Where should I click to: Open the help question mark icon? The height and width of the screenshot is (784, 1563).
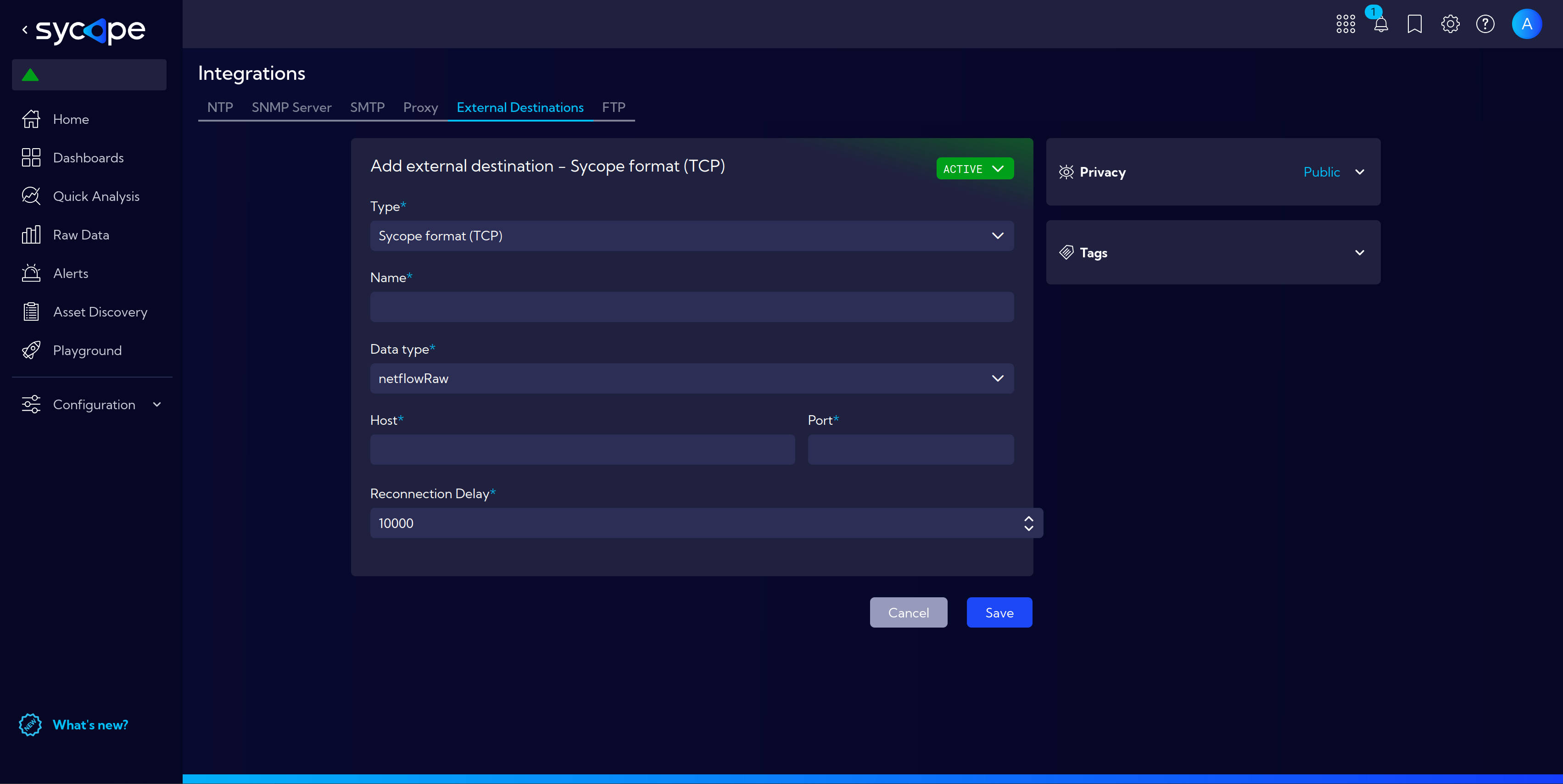click(x=1485, y=24)
